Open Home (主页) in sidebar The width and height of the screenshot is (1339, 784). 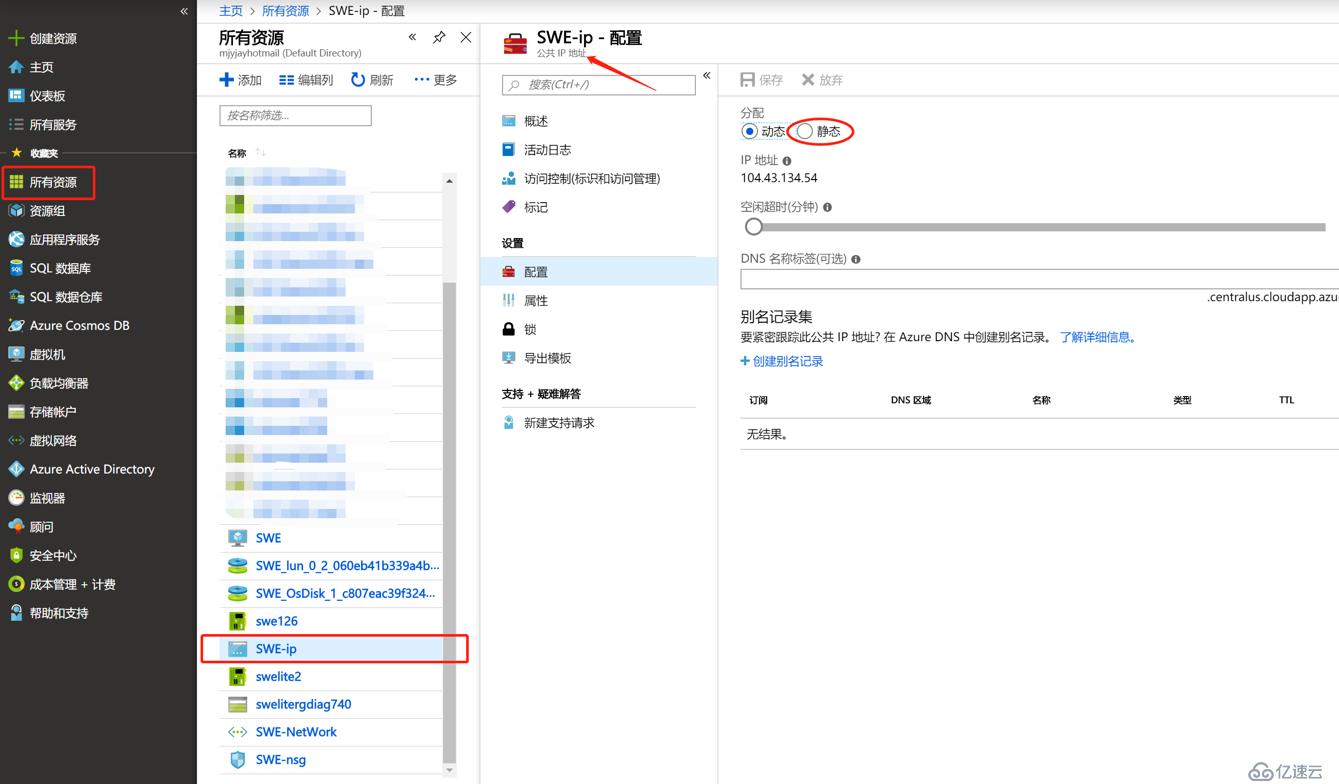41,67
